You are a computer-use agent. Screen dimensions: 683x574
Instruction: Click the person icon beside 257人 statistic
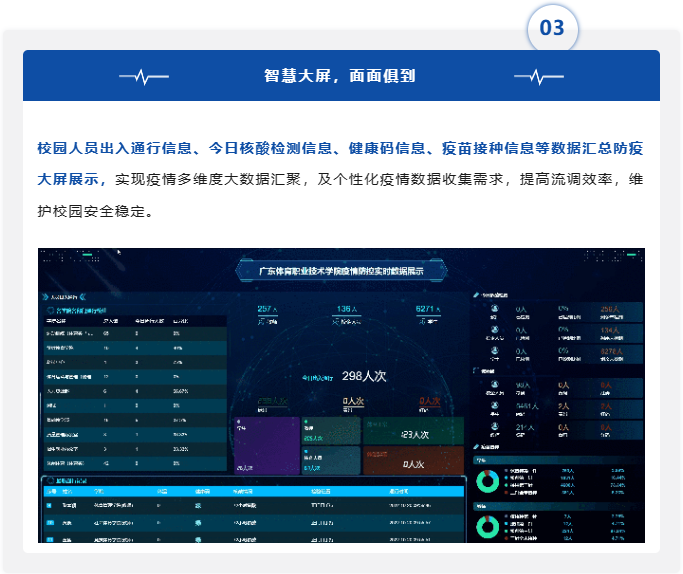tap(262, 322)
